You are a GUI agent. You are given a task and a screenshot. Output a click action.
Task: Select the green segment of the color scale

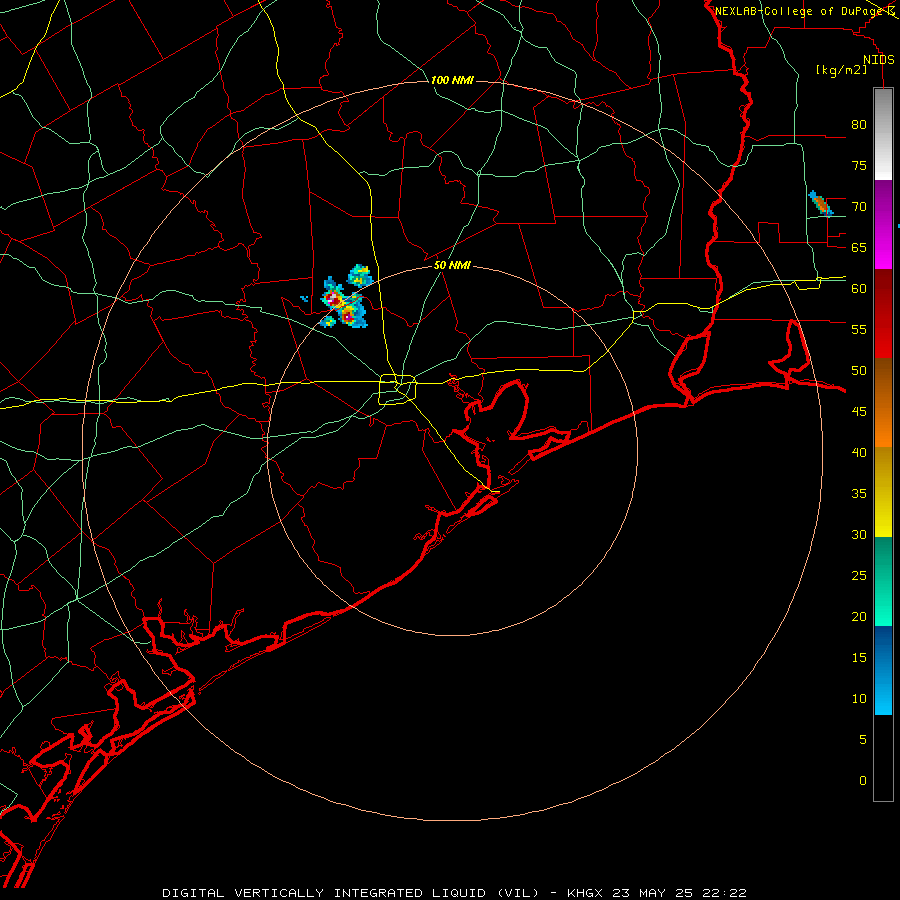883,581
